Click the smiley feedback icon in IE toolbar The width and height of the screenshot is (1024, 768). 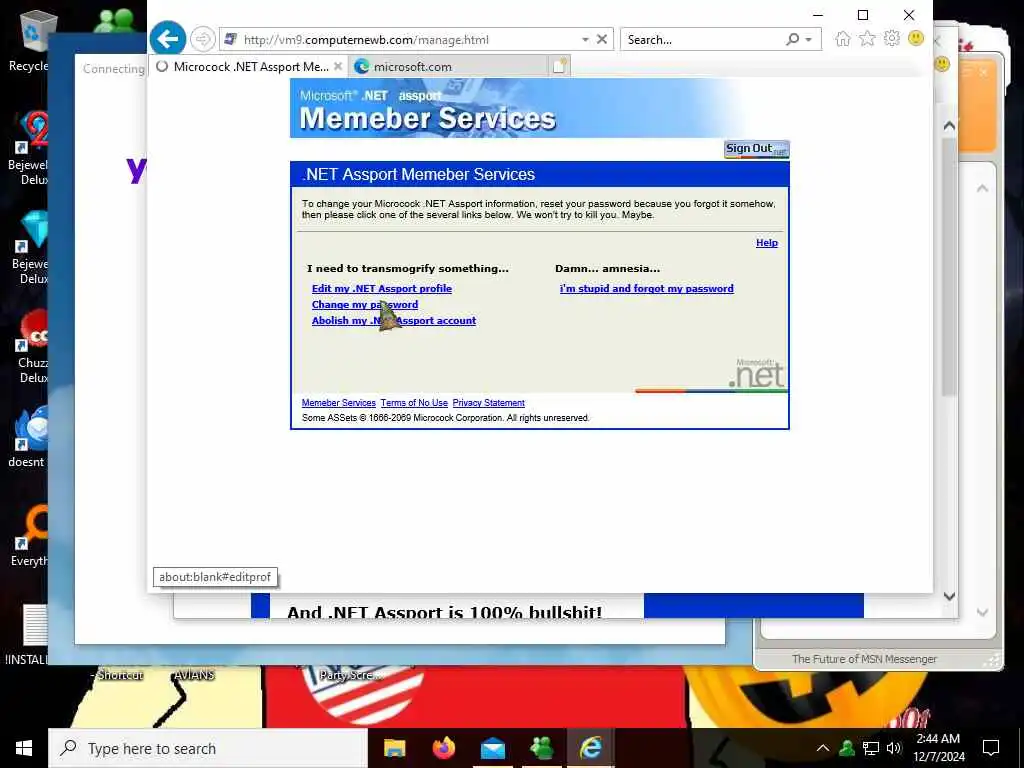click(916, 39)
